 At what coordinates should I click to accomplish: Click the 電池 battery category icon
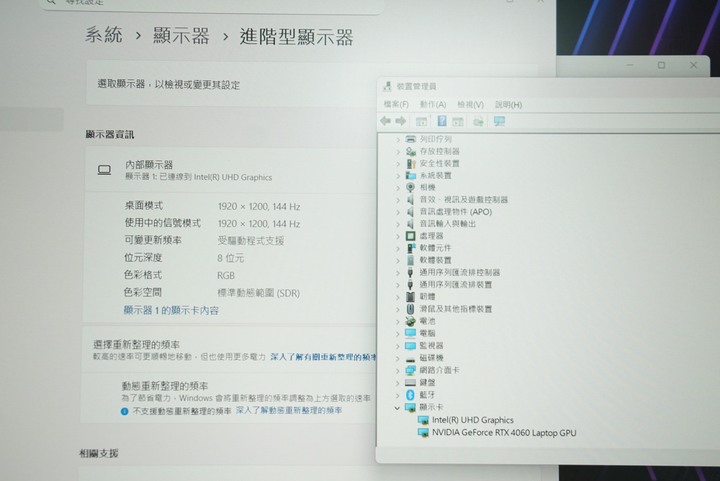(410, 321)
